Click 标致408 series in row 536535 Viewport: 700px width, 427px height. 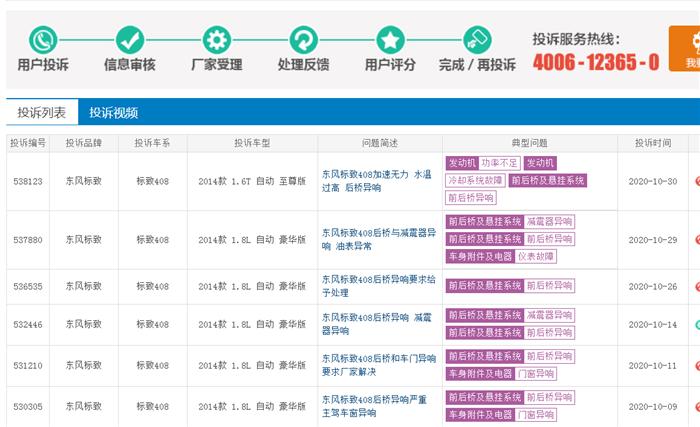152,286
